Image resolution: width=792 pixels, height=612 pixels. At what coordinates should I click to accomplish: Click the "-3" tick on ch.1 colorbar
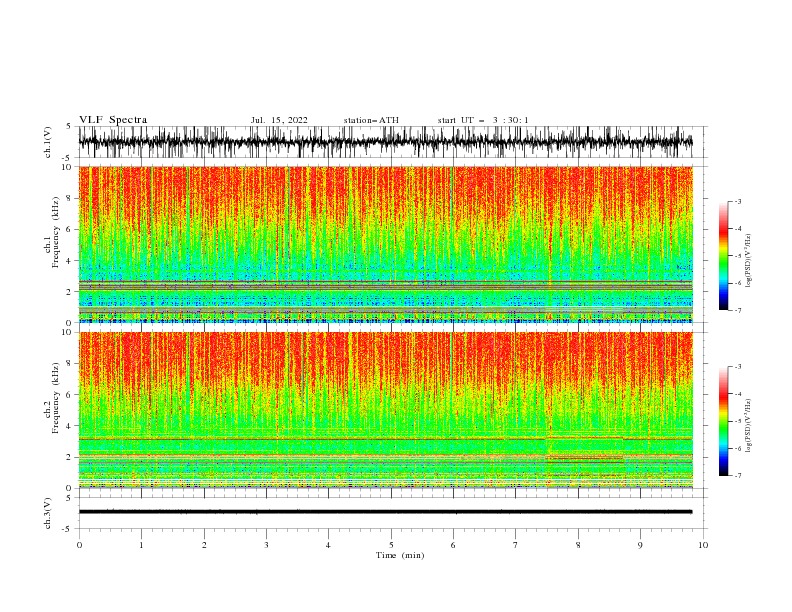click(737, 201)
